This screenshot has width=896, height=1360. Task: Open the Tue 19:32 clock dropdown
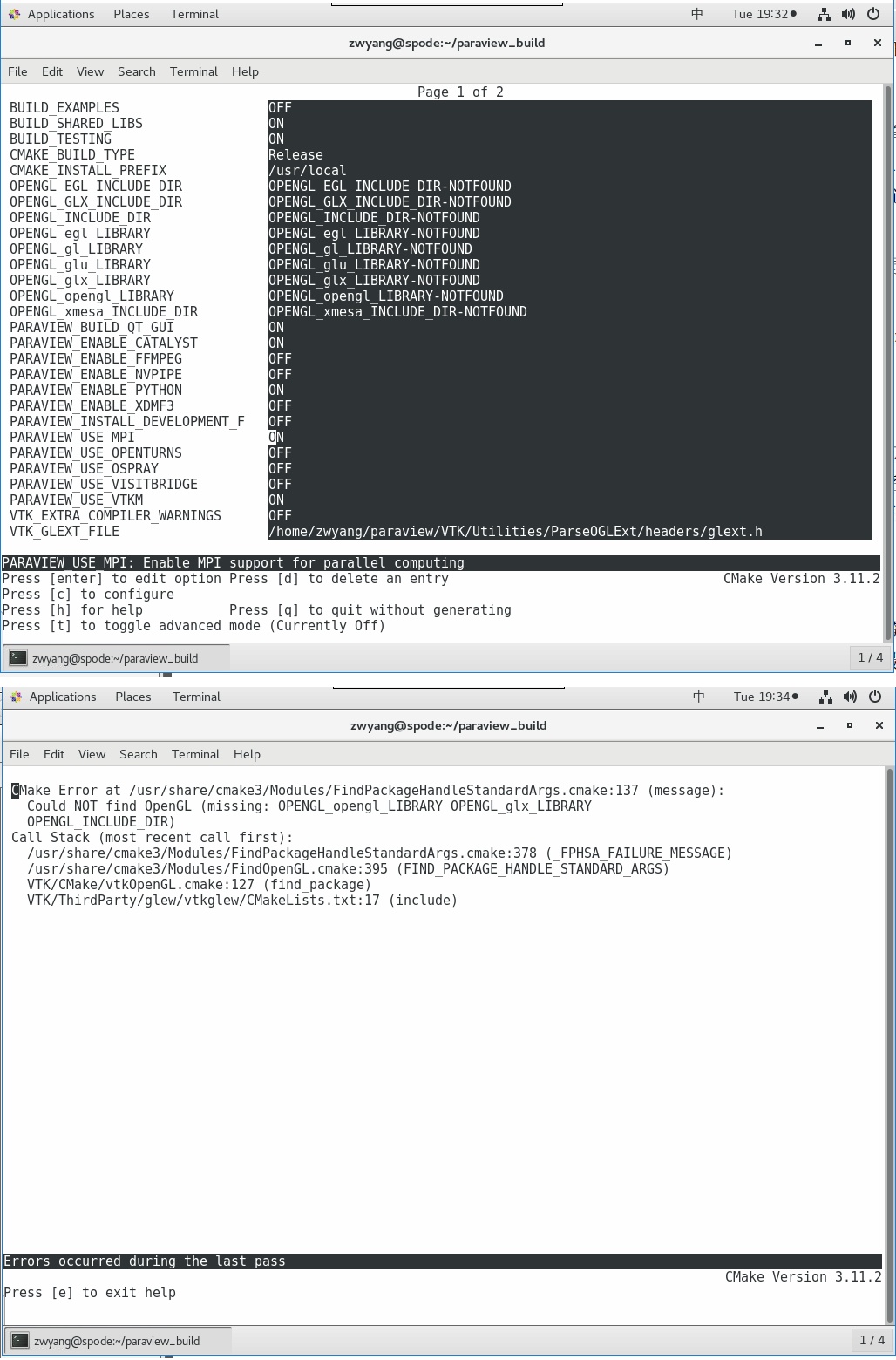point(764,14)
